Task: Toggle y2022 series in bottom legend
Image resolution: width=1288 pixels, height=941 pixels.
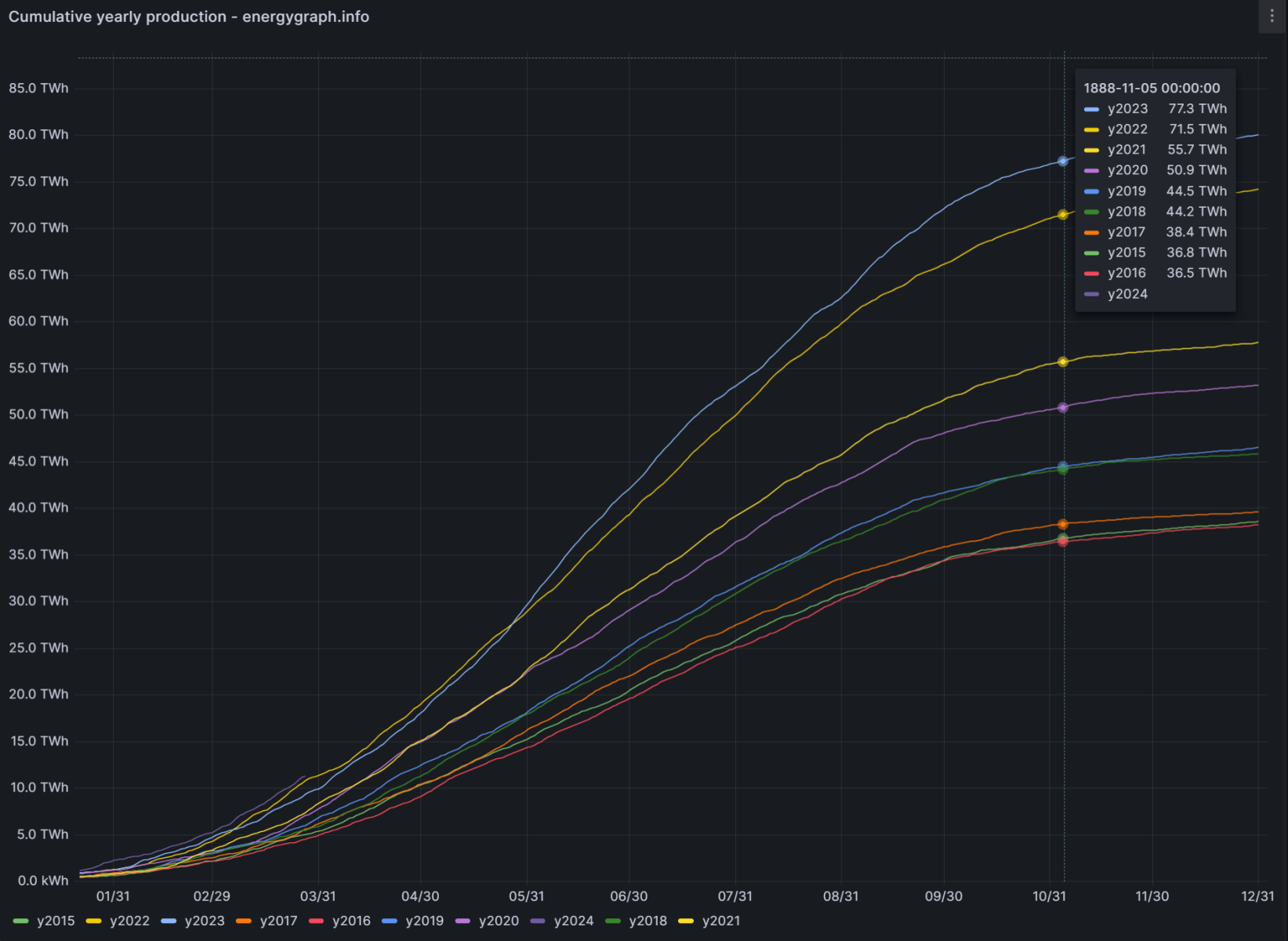Action: [129, 921]
